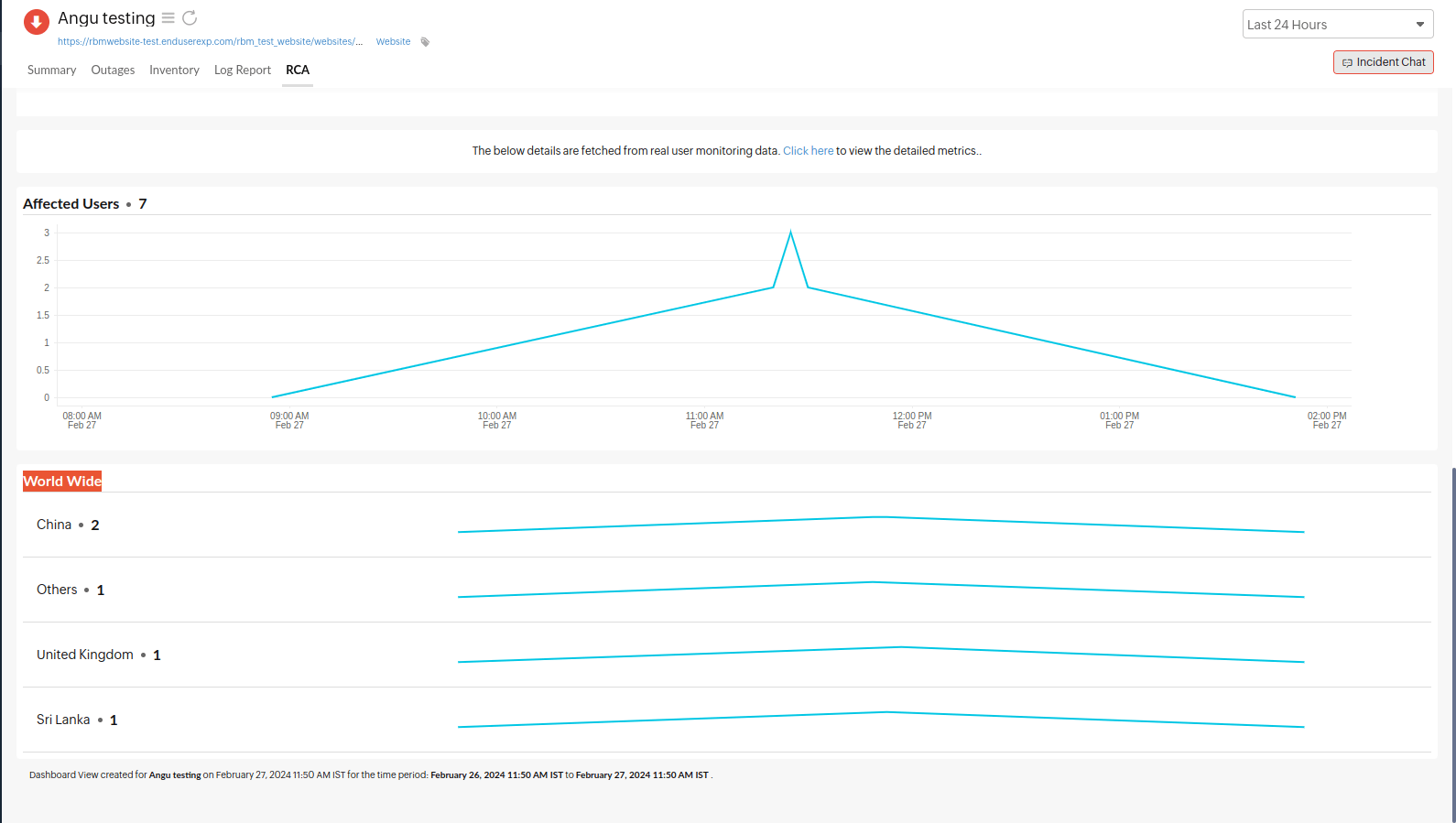Open the Outages tab
This screenshot has width=1456, height=823.
pyautogui.click(x=113, y=70)
